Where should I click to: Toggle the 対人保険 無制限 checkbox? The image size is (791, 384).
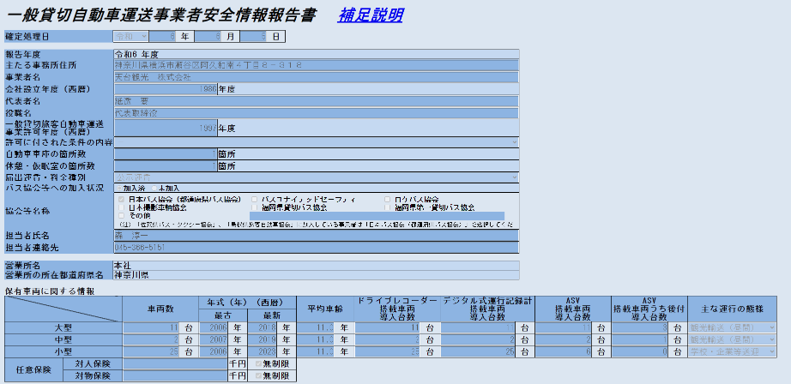coord(259,364)
